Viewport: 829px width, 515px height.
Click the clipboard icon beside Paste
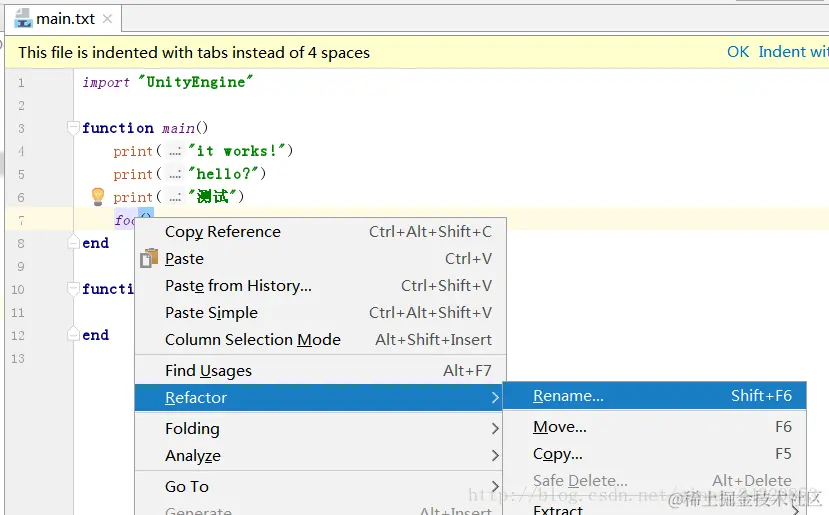[150, 258]
